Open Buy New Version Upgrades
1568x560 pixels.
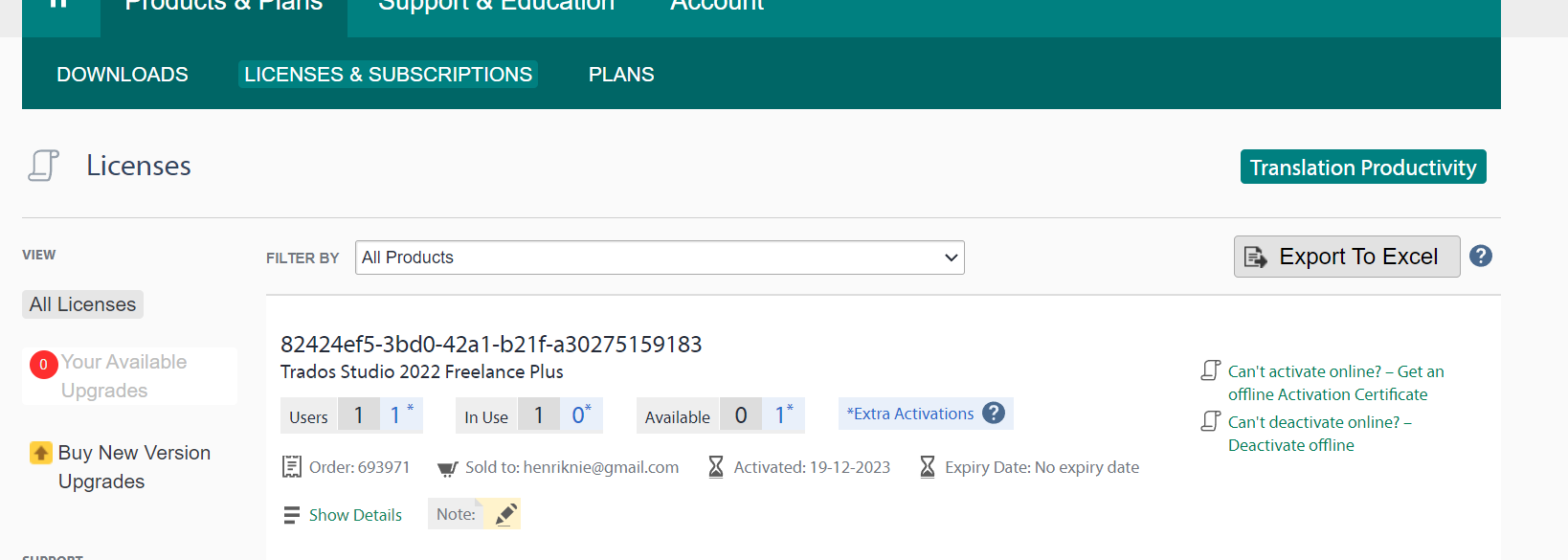click(x=134, y=467)
